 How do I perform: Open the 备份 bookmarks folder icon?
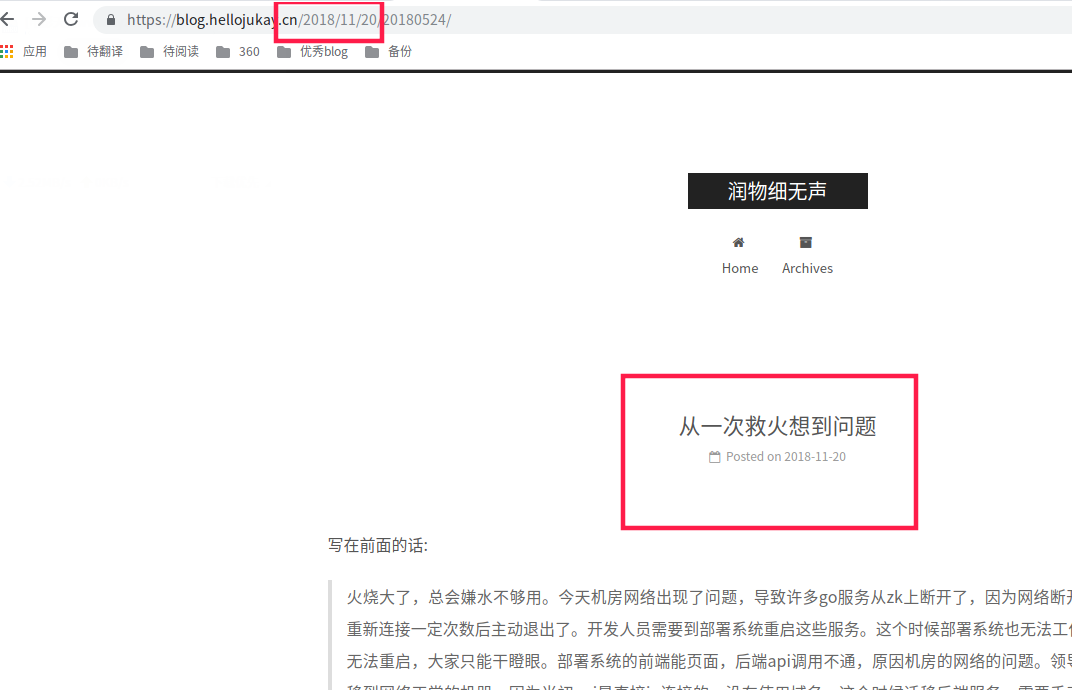370,51
